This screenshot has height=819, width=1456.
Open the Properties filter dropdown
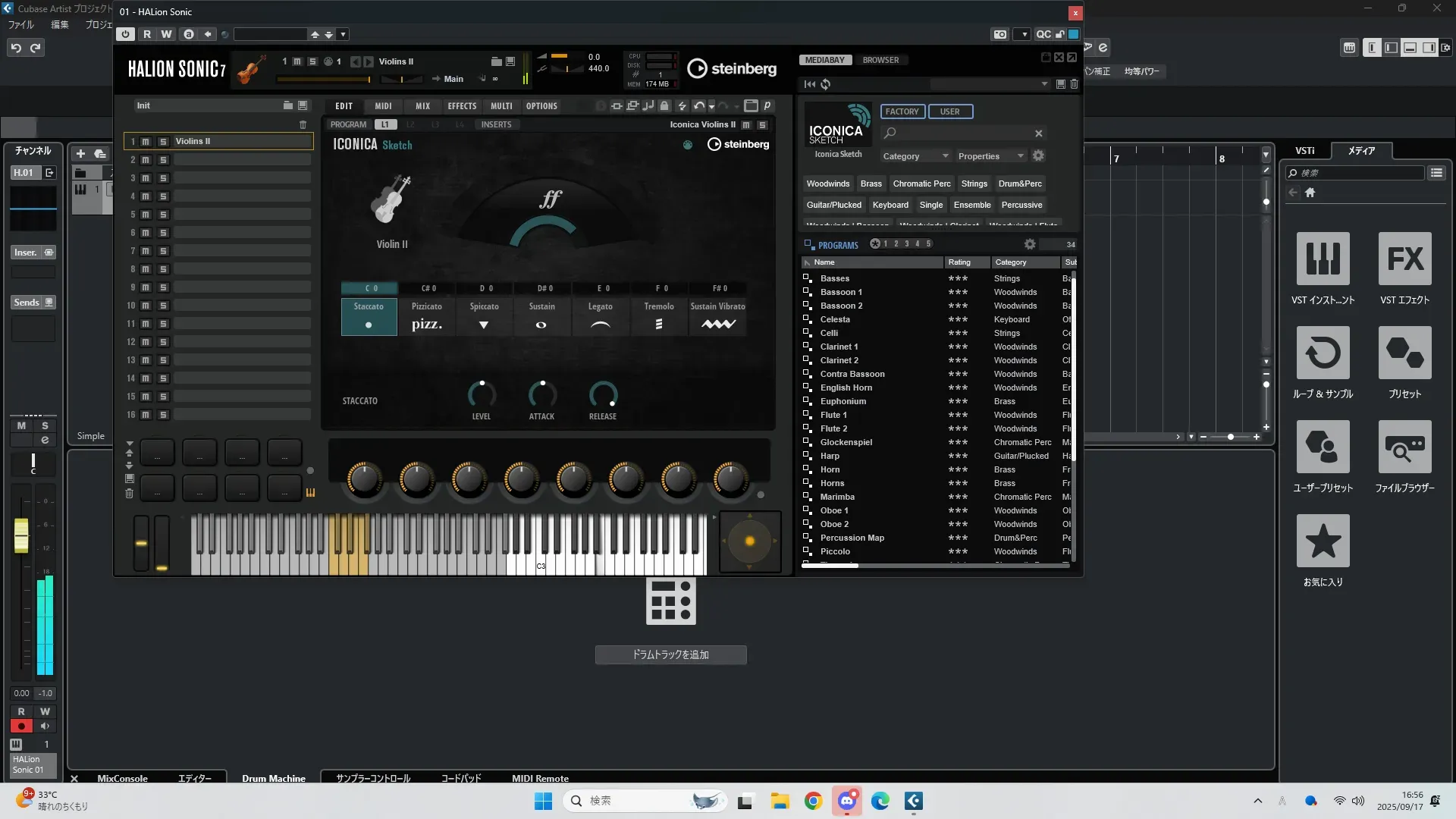[990, 156]
